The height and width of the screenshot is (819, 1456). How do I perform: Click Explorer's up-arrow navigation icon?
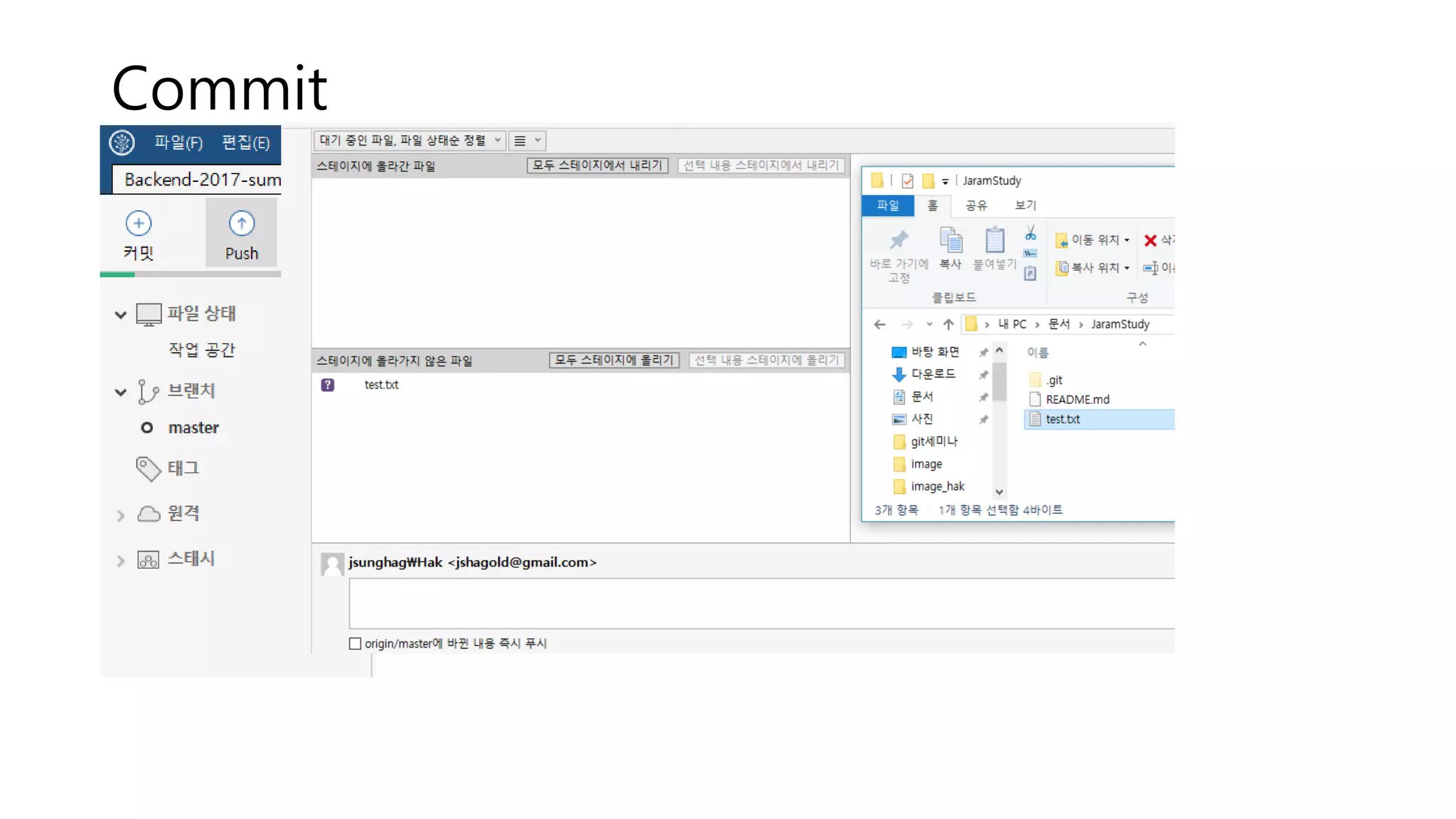pos(948,324)
